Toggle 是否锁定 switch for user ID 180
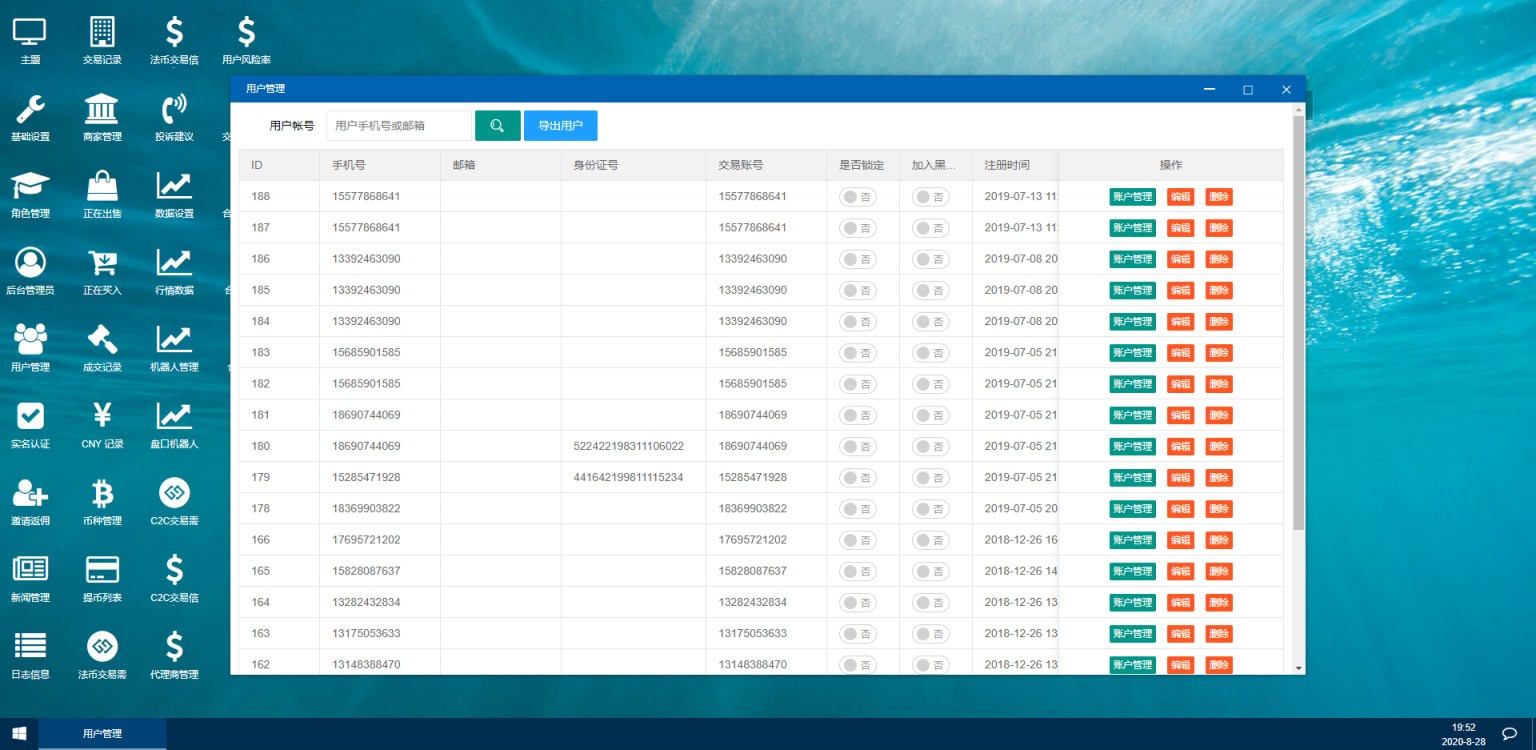 pos(857,446)
